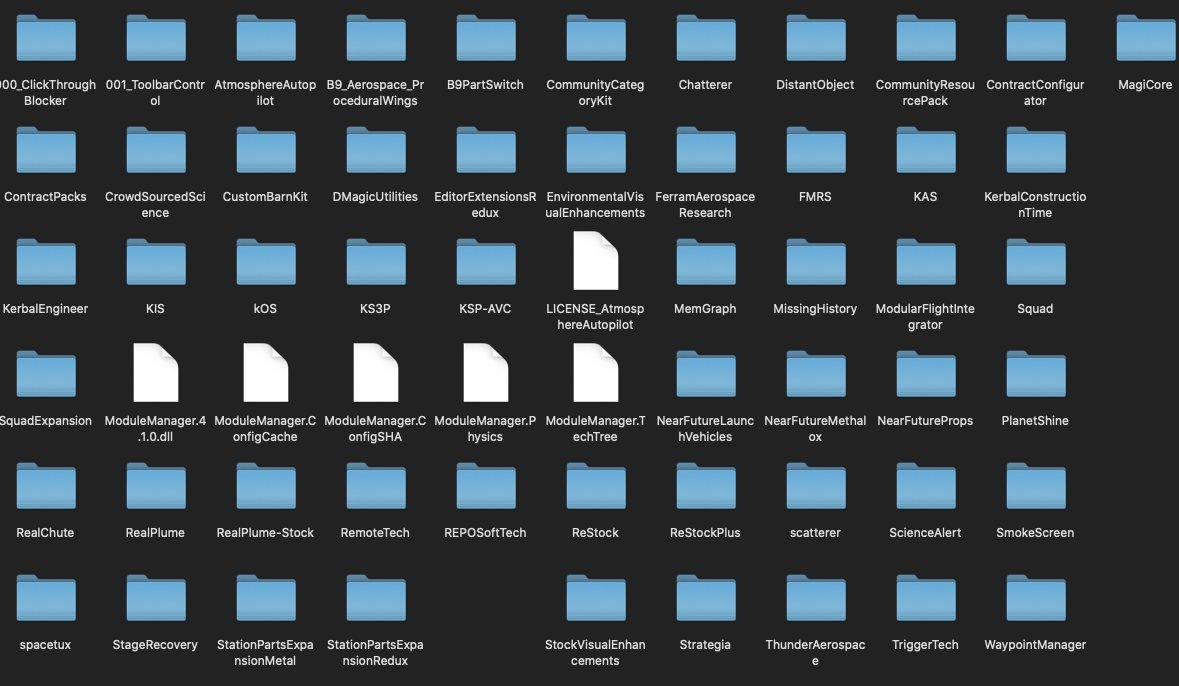
Task: Select the MissingHistory folder
Action: pyautogui.click(x=816, y=262)
